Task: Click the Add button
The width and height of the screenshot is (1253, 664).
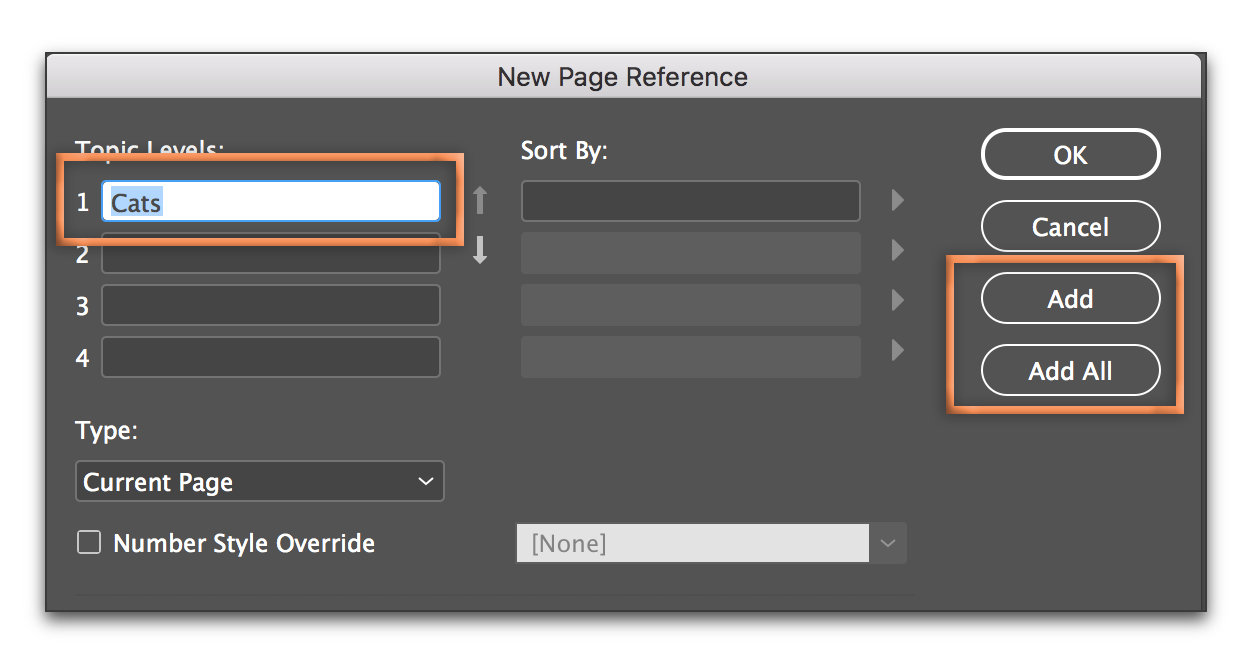Action: pyautogui.click(x=1070, y=298)
